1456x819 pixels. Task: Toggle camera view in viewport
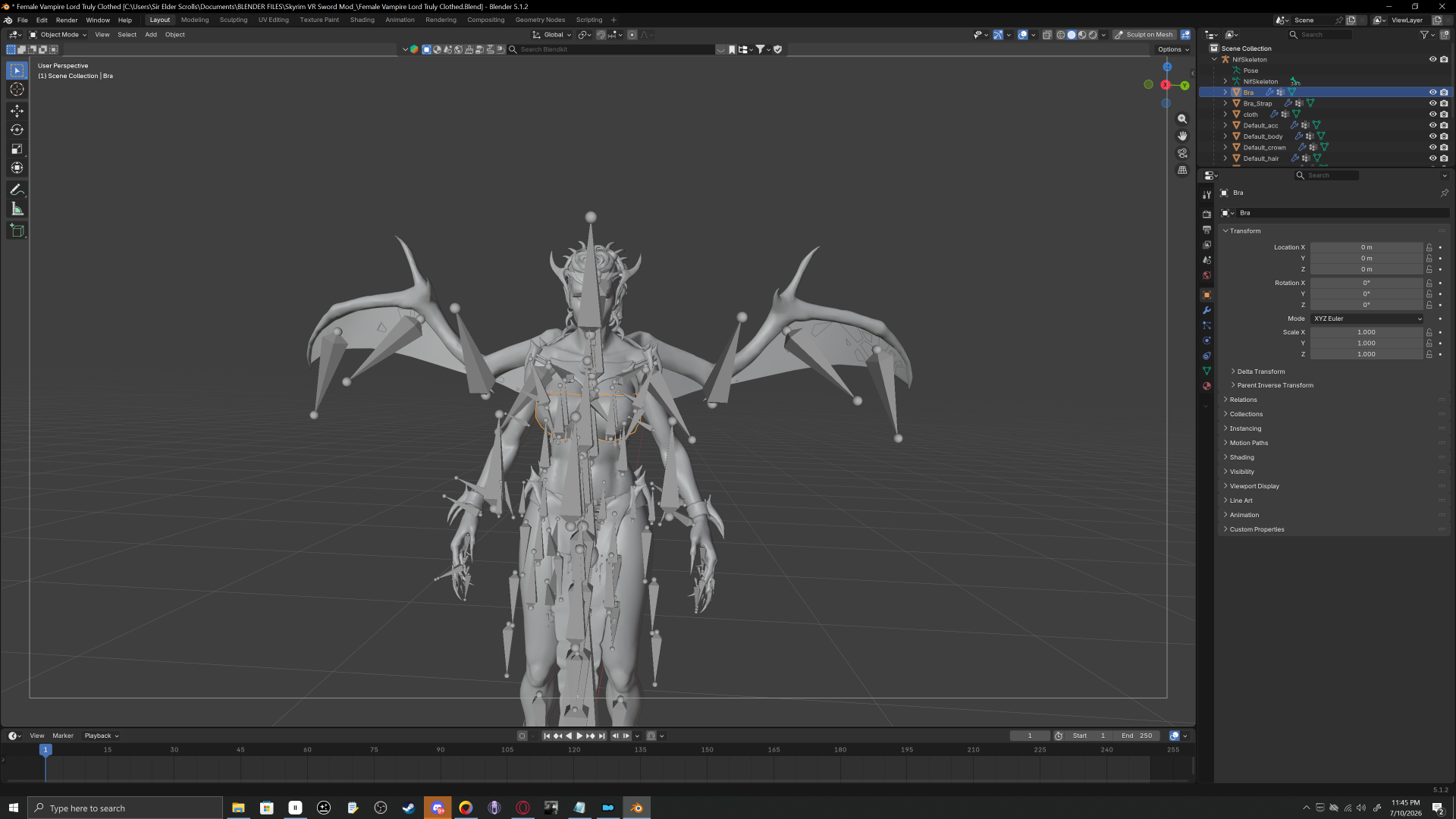tap(1182, 153)
